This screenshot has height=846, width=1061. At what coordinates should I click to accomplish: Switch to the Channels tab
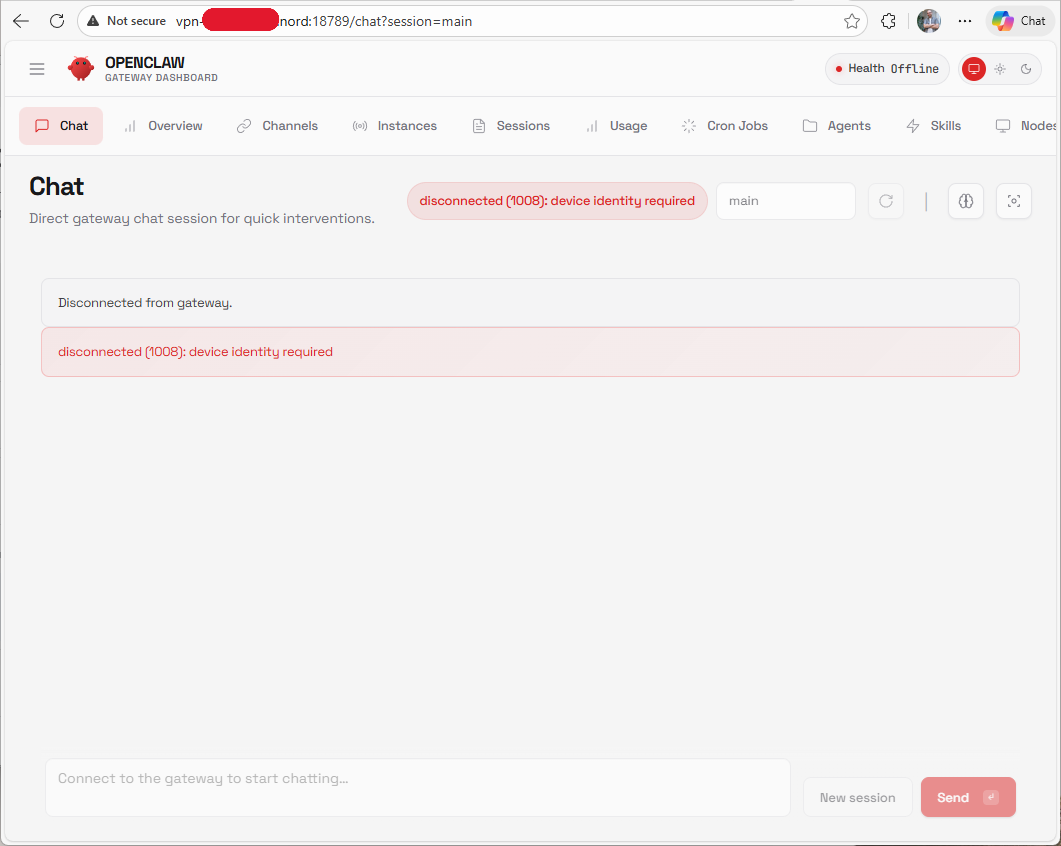click(x=277, y=126)
